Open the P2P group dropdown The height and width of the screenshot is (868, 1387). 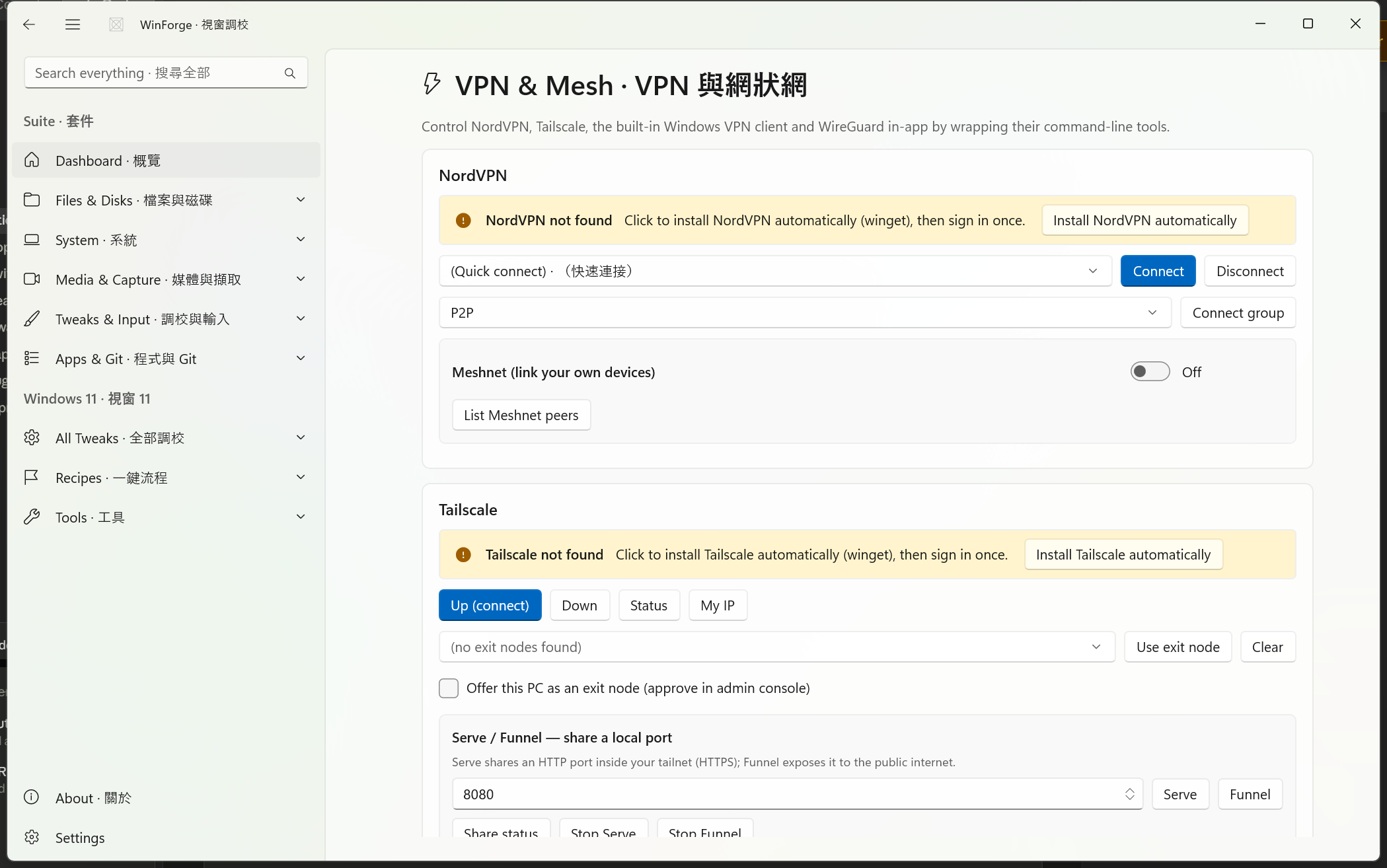[805, 313]
